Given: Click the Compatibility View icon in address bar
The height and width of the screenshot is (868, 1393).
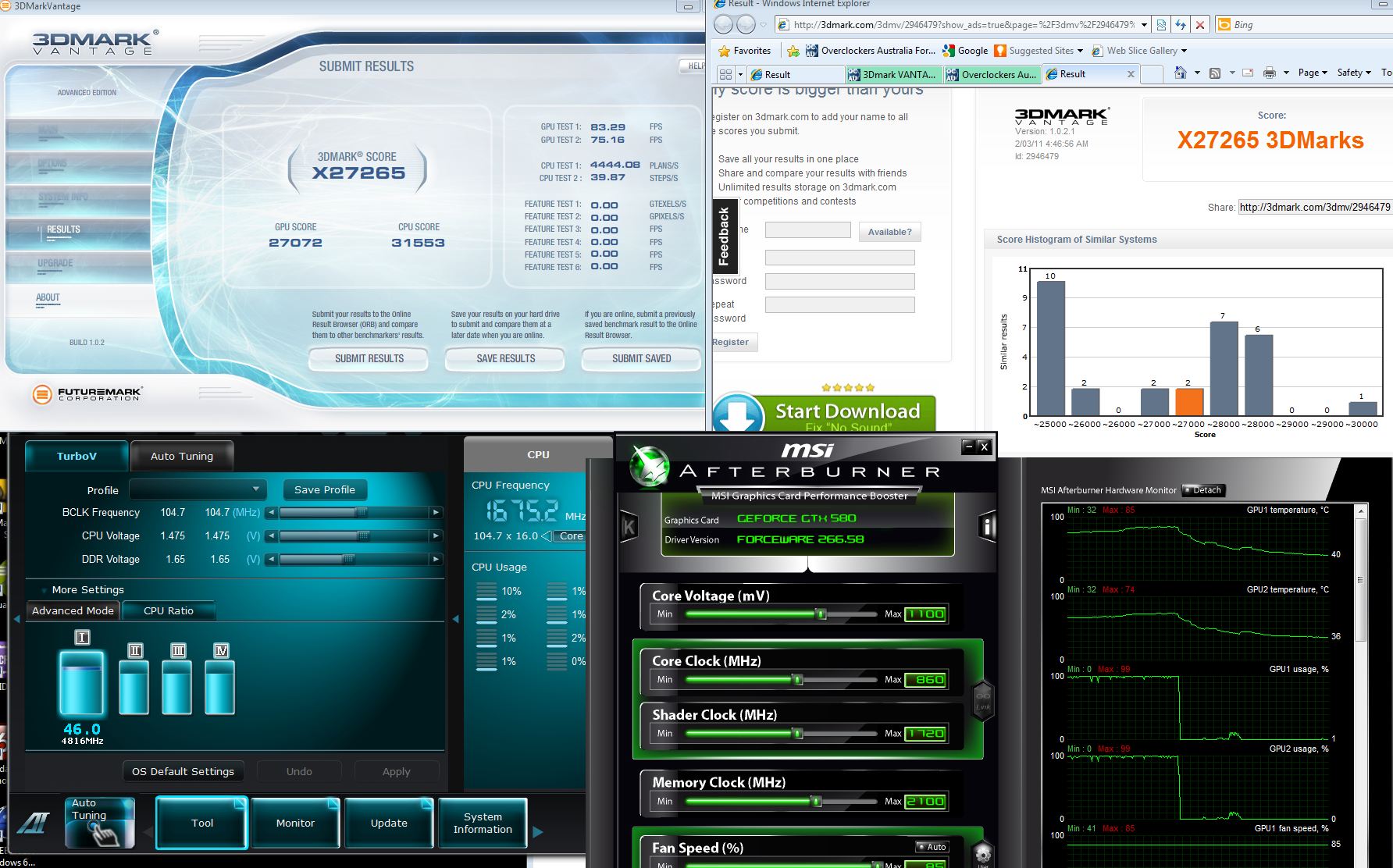Looking at the screenshot, I should click(x=1161, y=25).
